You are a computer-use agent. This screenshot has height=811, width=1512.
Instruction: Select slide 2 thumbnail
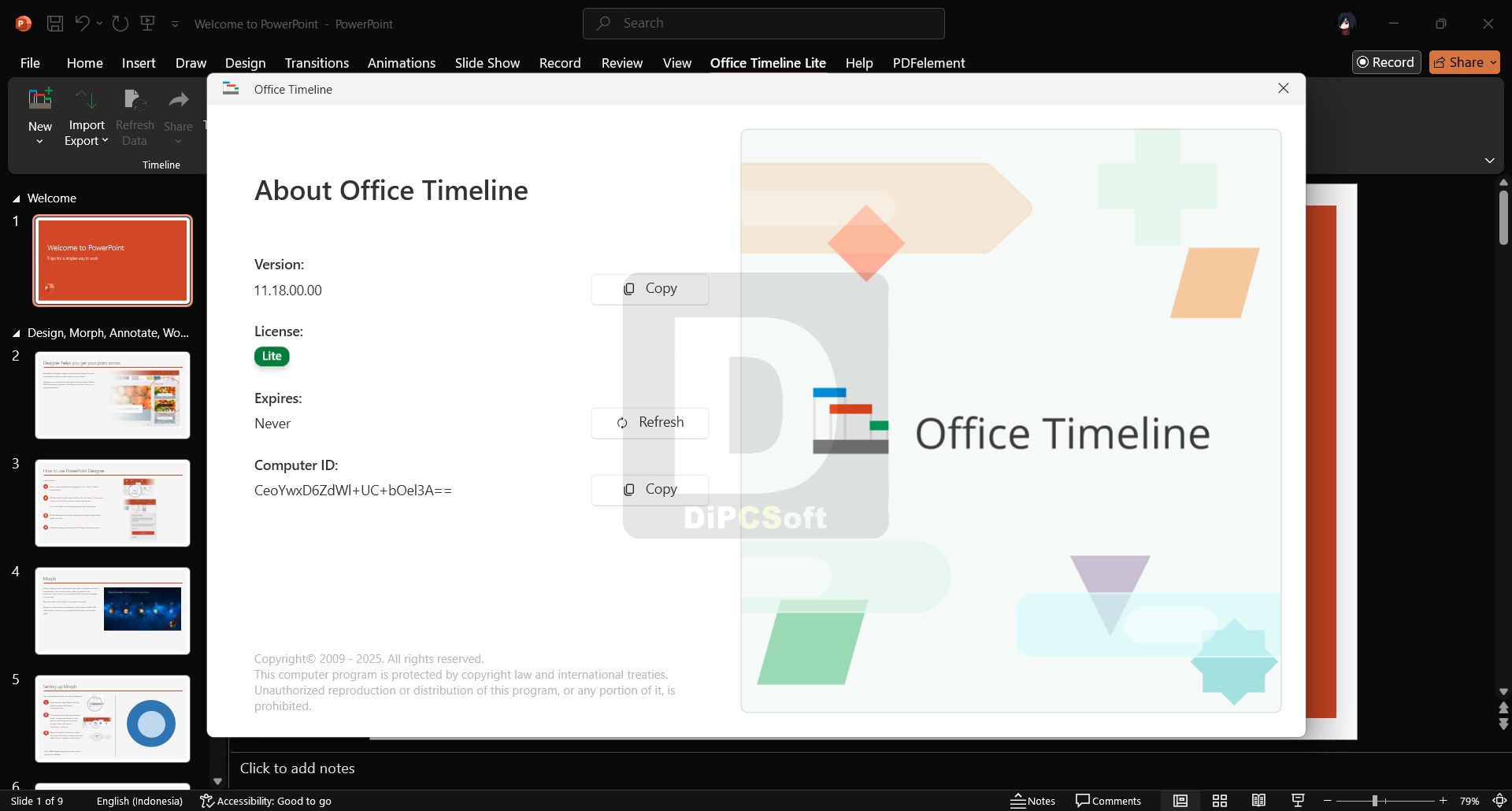(113, 395)
